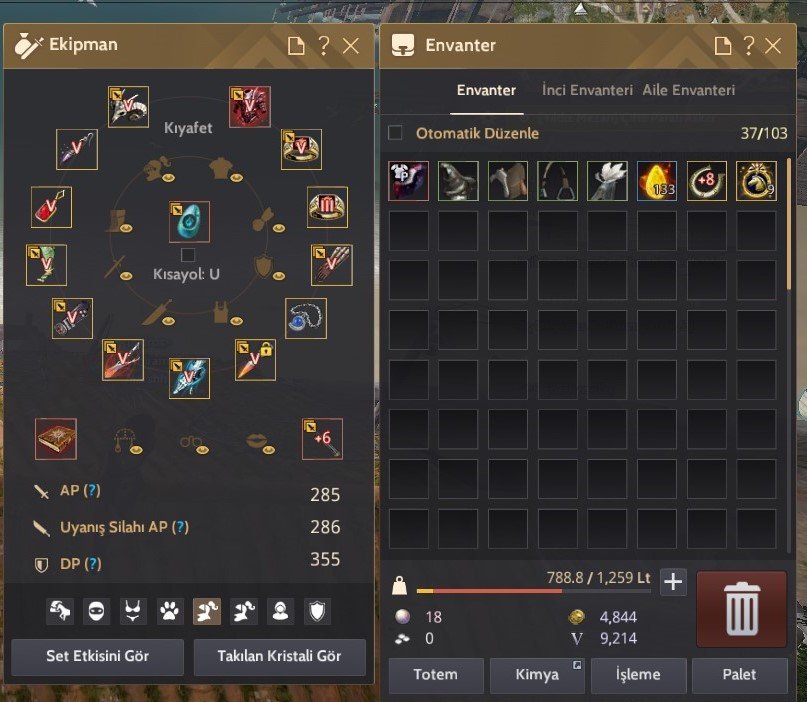
Task: Toggle the helmet shield visibility icon
Action: click(x=317, y=611)
